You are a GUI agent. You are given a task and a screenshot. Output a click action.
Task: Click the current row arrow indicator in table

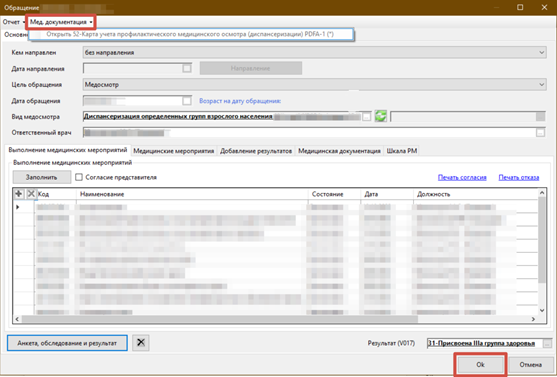(x=17, y=207)
